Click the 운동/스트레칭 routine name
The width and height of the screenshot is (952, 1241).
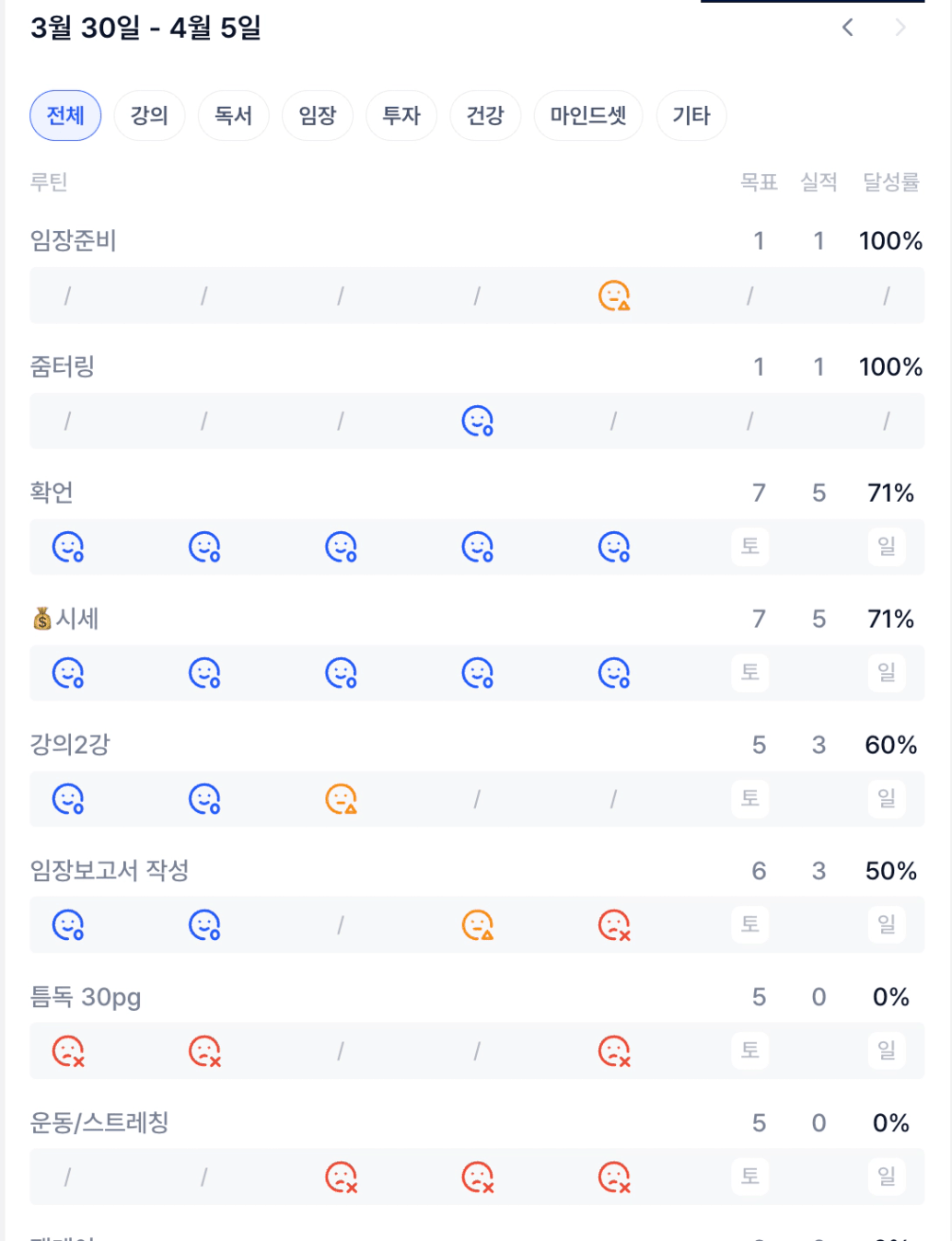pos(99,1123)
